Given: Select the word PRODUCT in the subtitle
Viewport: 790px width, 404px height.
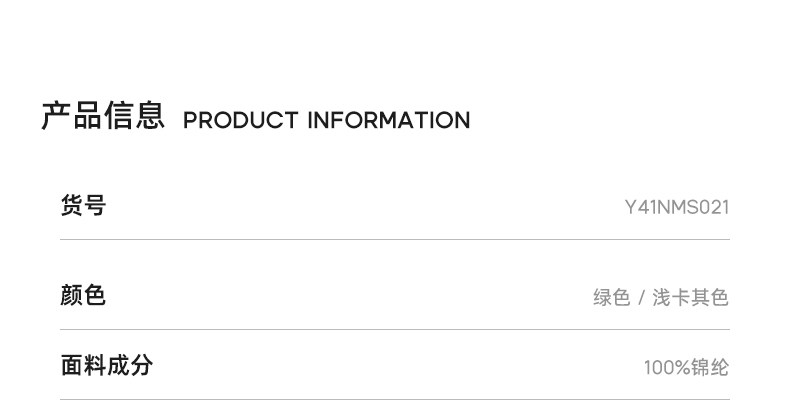Looking at the screenshot, I should coord(240,121).
